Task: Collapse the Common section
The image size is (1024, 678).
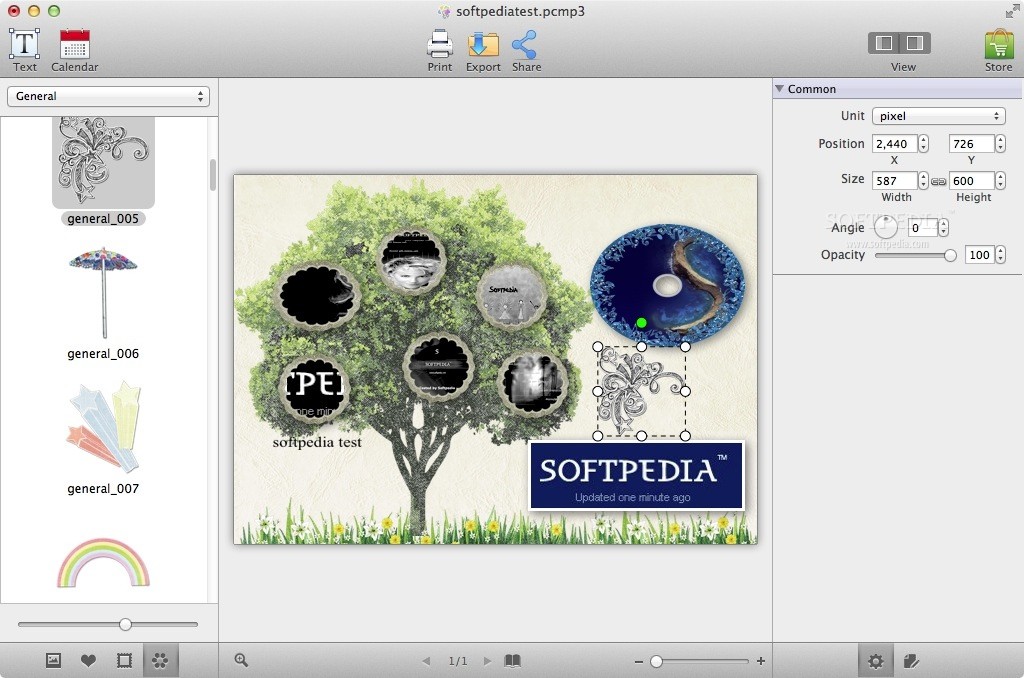Action: (779, 88)
